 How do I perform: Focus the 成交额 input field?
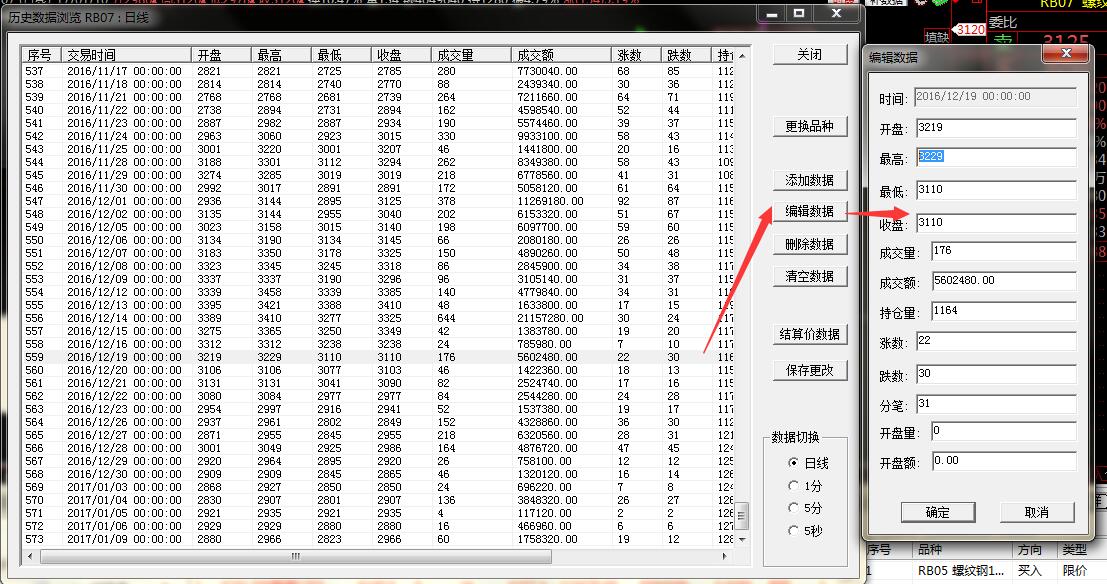(x=1003, y=282)
